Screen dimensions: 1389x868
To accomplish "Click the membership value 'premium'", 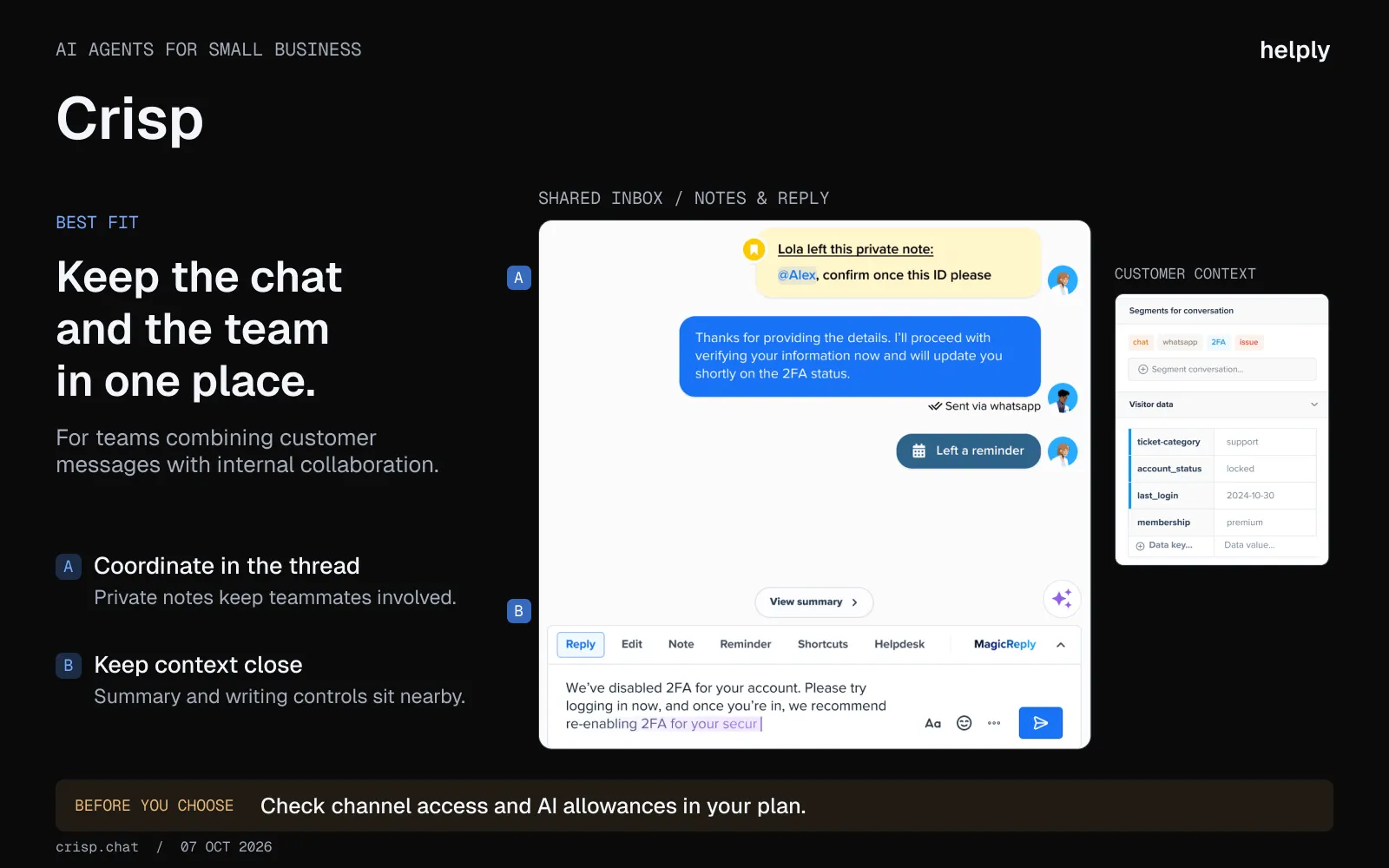I will pos(1244,523).
